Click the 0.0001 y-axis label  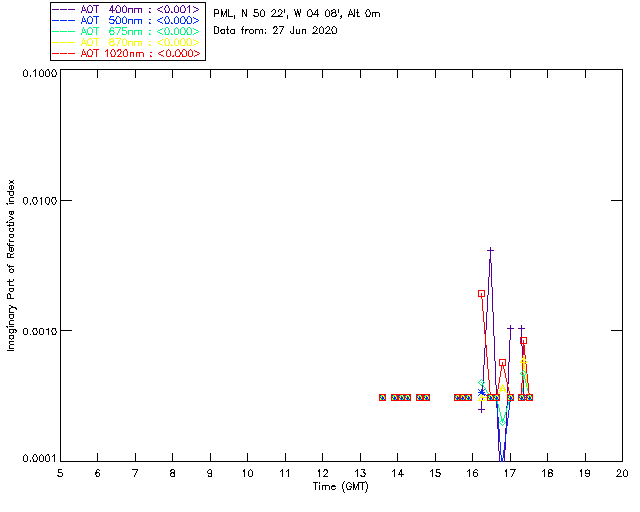39,459
